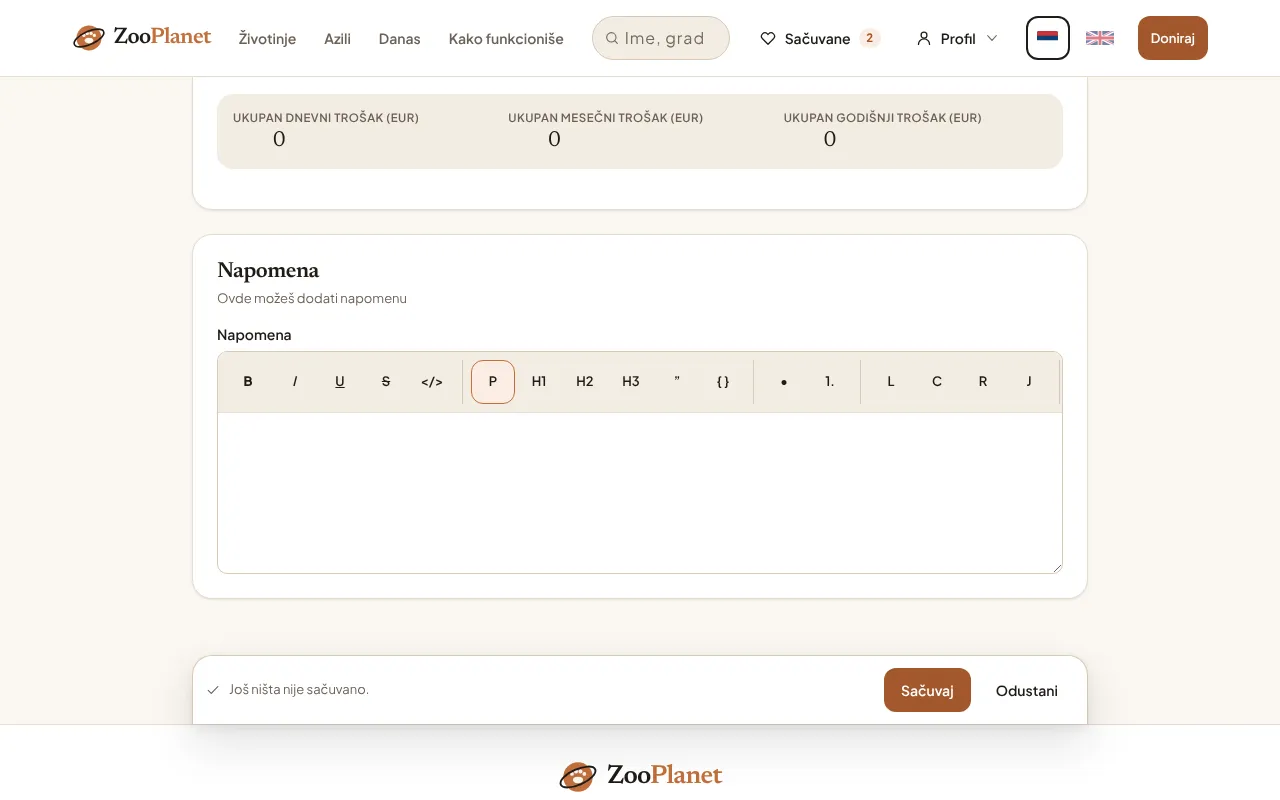This screenshot has height=800, width=1280.
Task: Click the ZooPlanet logo in header
Action: 142,38
